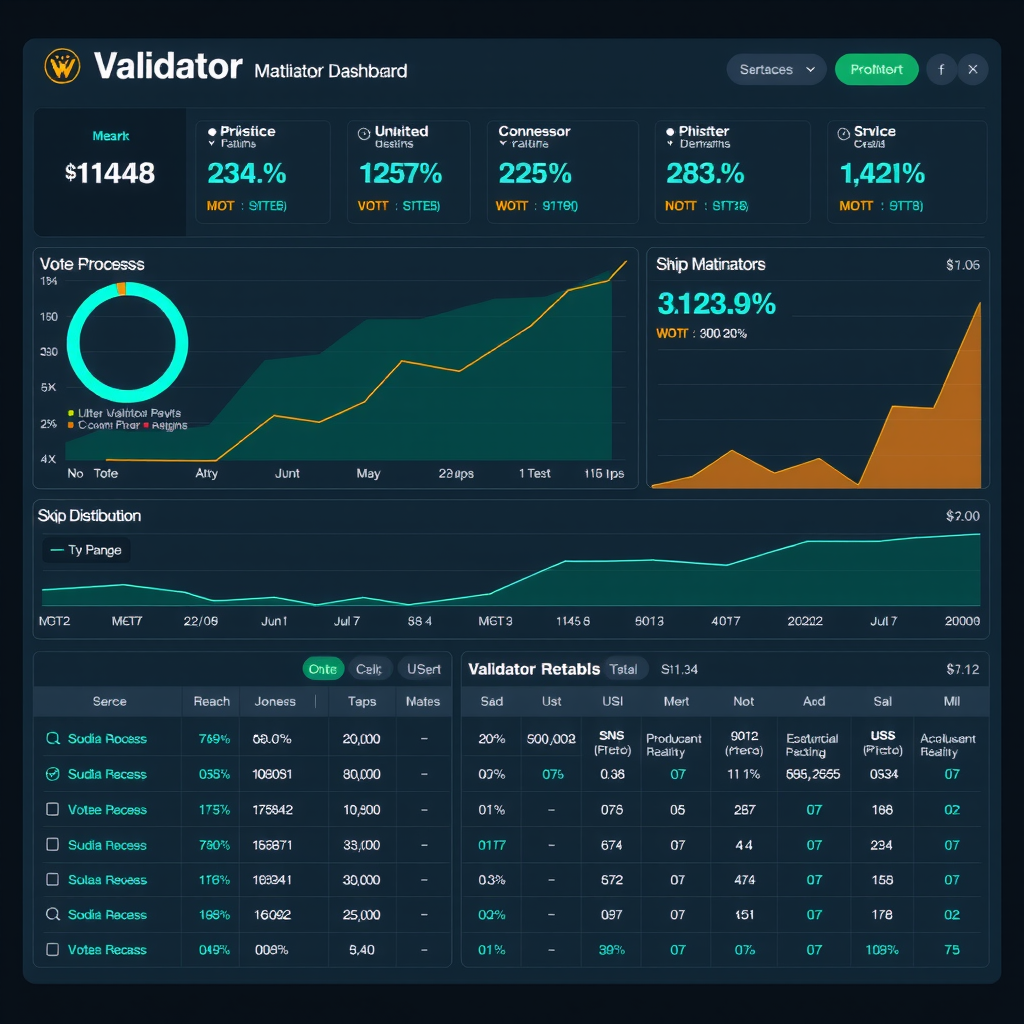This screenshot has width=1024, height=1024.
Task: Open the Sertaces dropdown
Action: point(776,69)
